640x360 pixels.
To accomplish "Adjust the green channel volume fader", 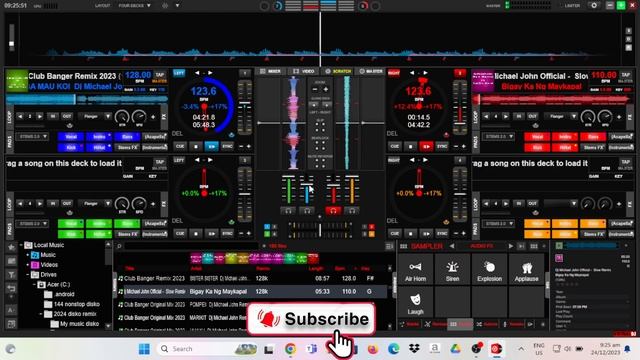I will 288,189.
